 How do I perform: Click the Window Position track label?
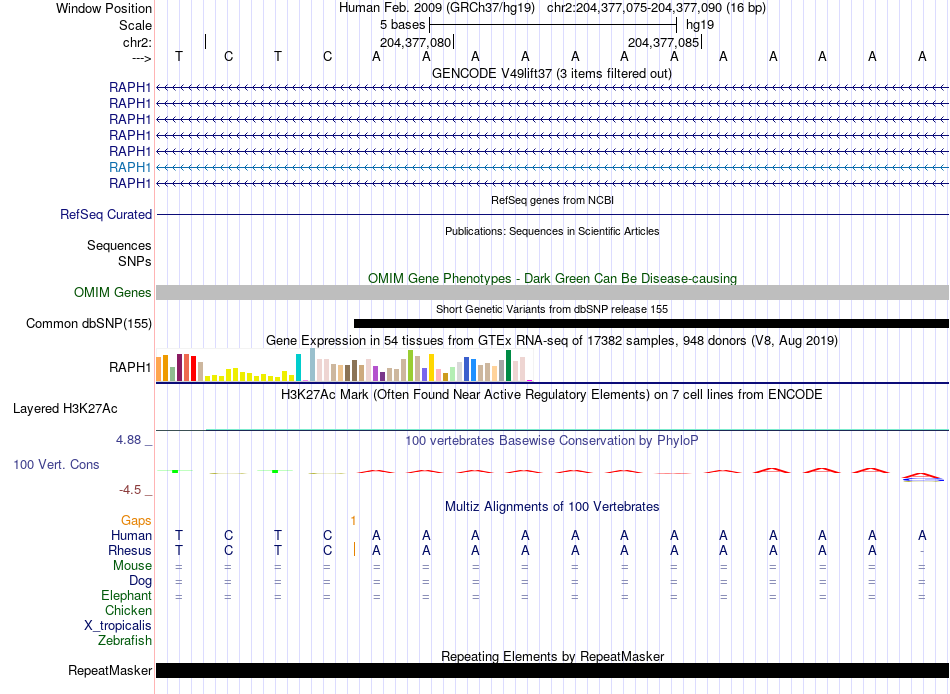tap(104, 8)
